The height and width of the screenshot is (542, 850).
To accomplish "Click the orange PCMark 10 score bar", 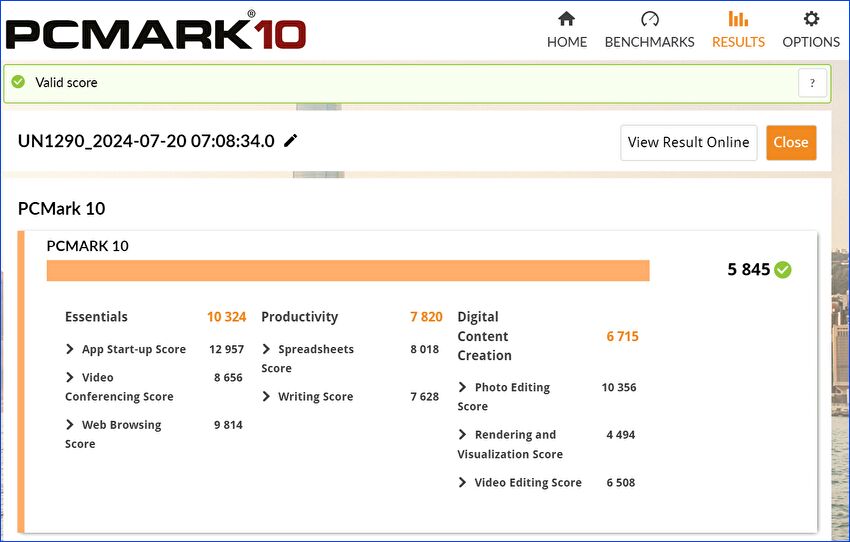I will tap(348, 271).
